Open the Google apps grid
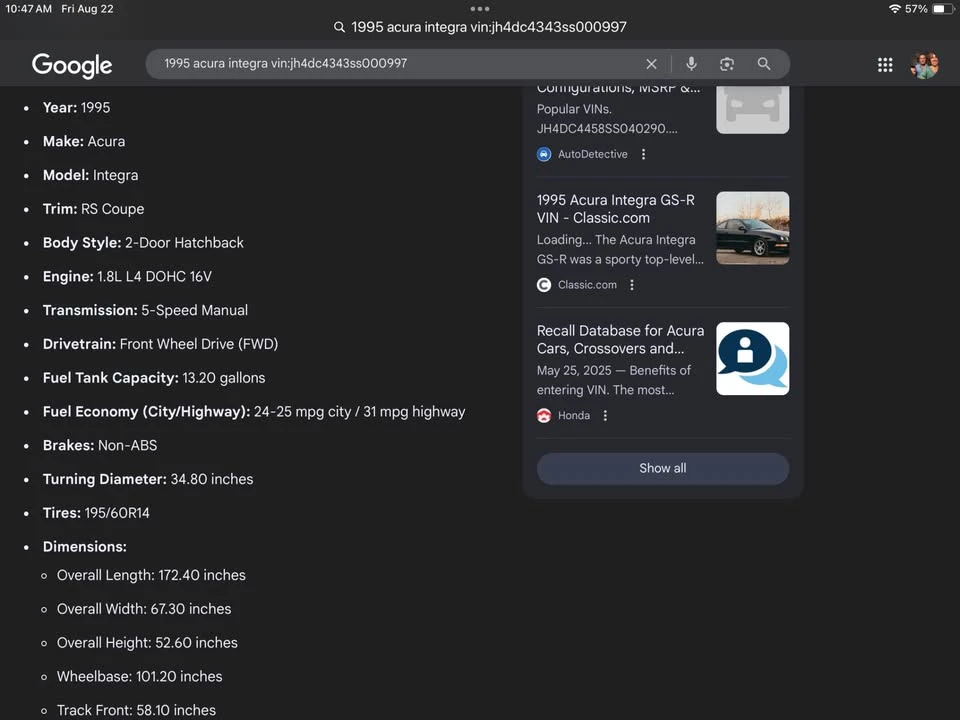The image size is (960, 720). 885,65
